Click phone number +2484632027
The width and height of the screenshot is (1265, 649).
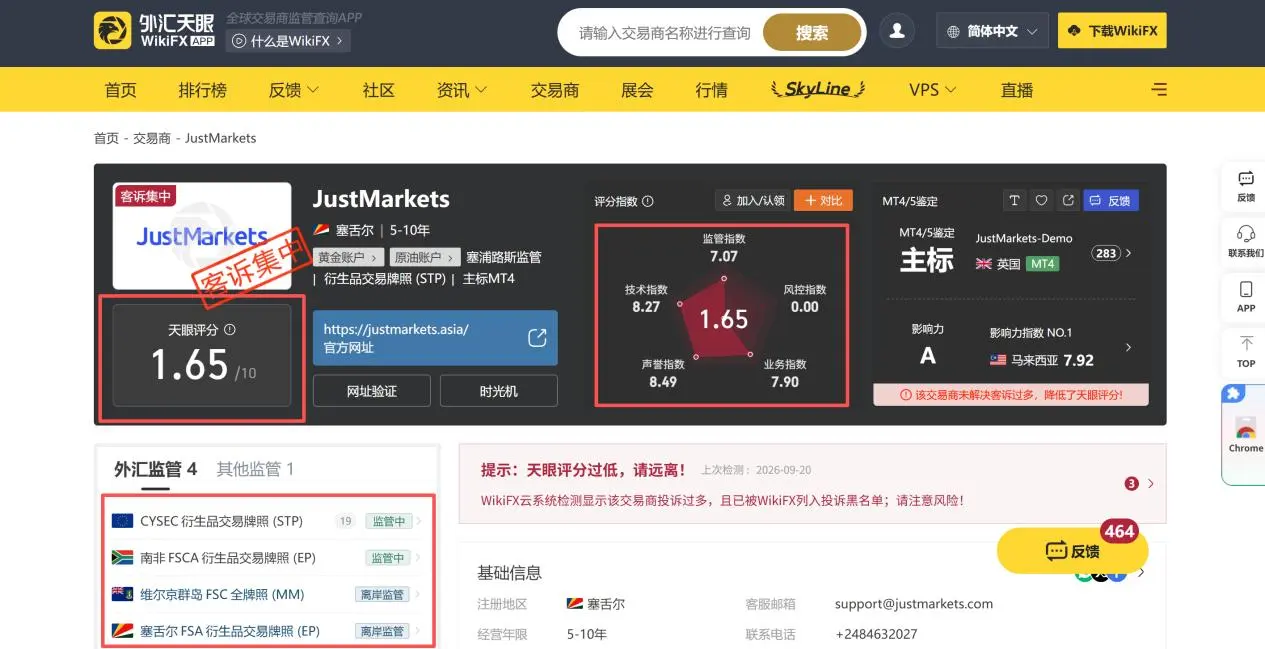coord(876,634)
